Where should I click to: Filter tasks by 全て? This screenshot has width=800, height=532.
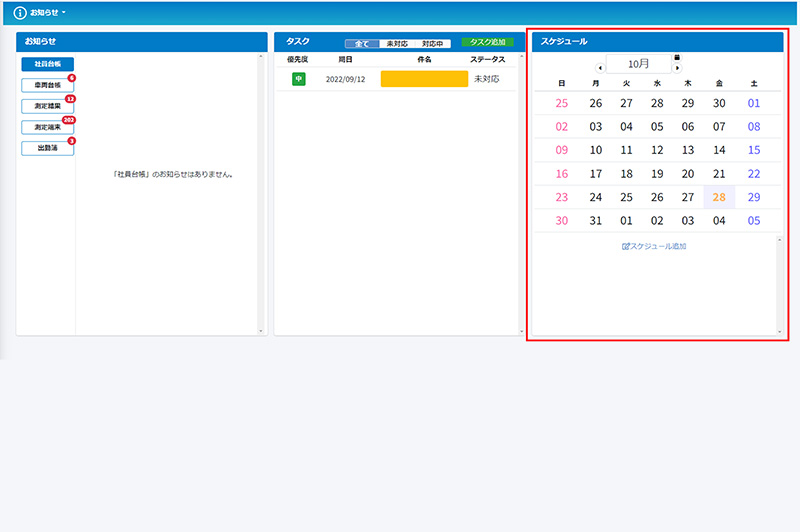[362, 44]
